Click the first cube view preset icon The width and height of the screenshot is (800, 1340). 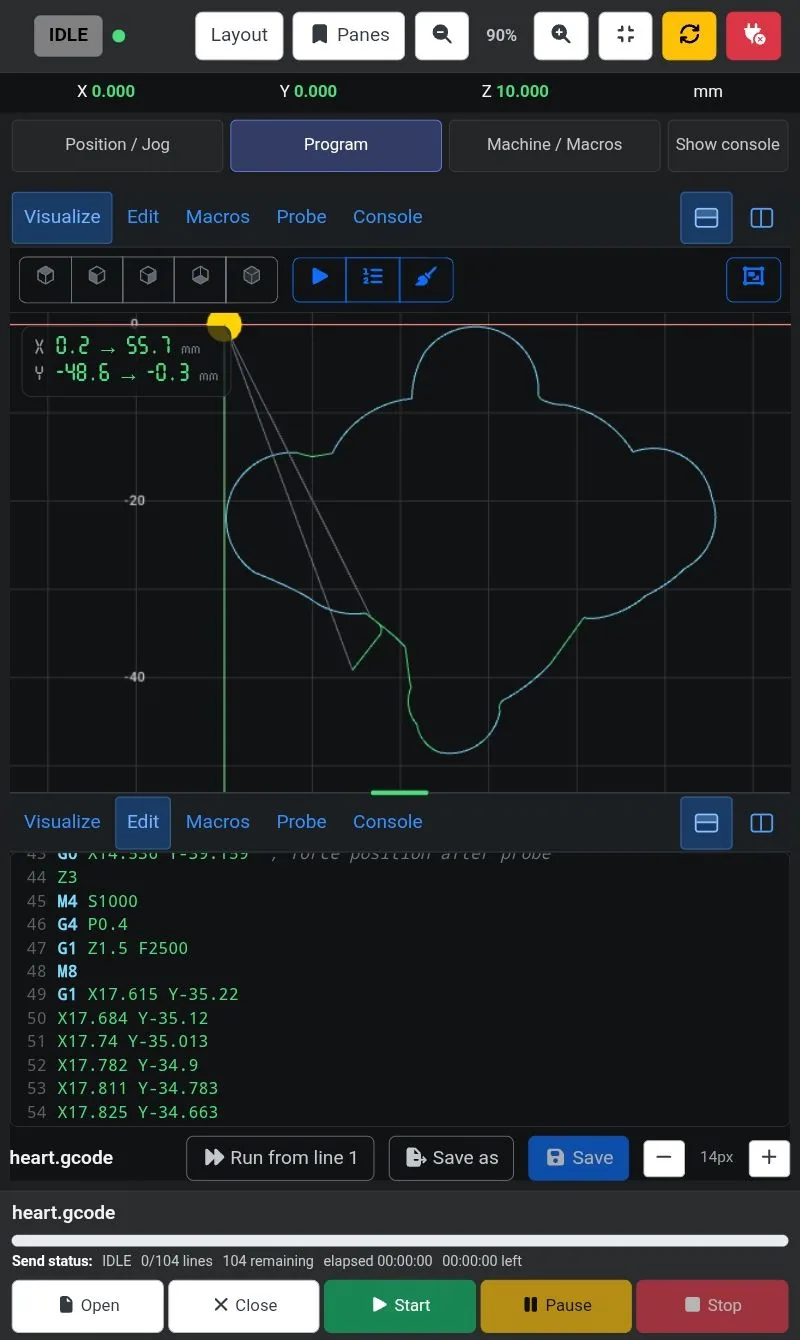[46, 279]
